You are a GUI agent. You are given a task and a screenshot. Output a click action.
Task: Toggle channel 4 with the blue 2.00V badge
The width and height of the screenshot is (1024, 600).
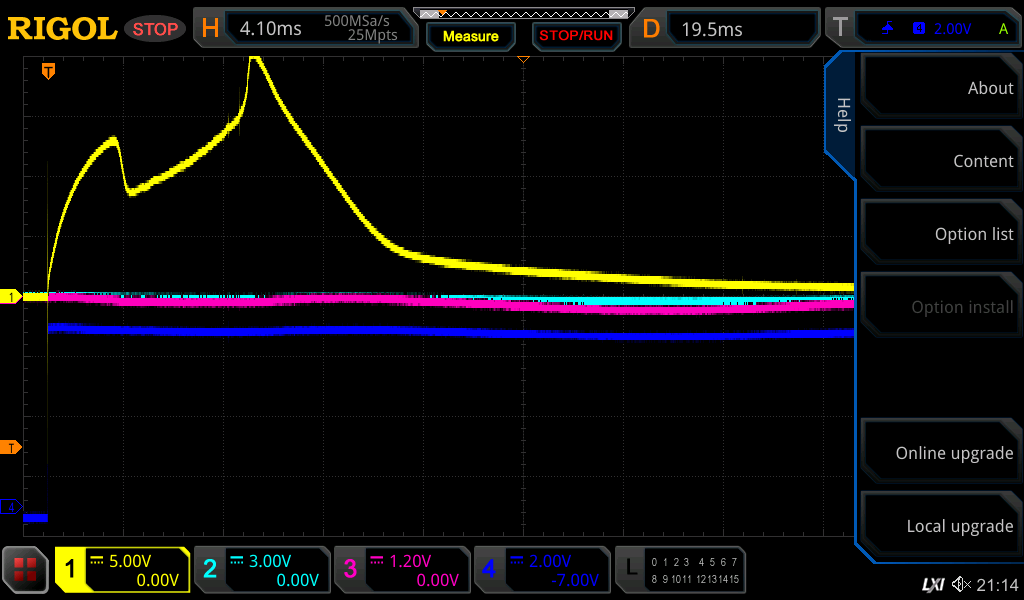point(541,570)
